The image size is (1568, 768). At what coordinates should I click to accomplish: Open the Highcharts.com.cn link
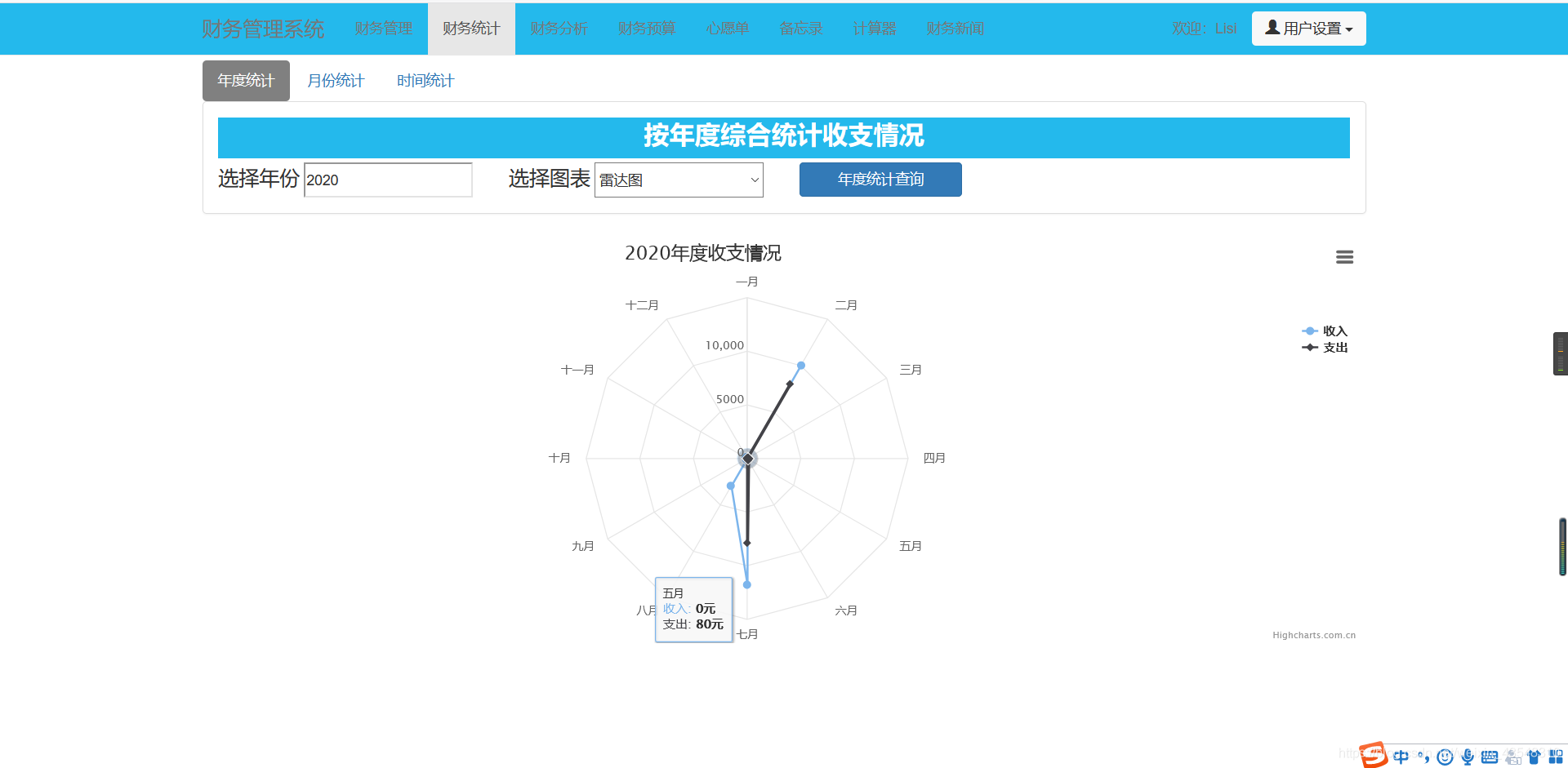pos(1313,634)
